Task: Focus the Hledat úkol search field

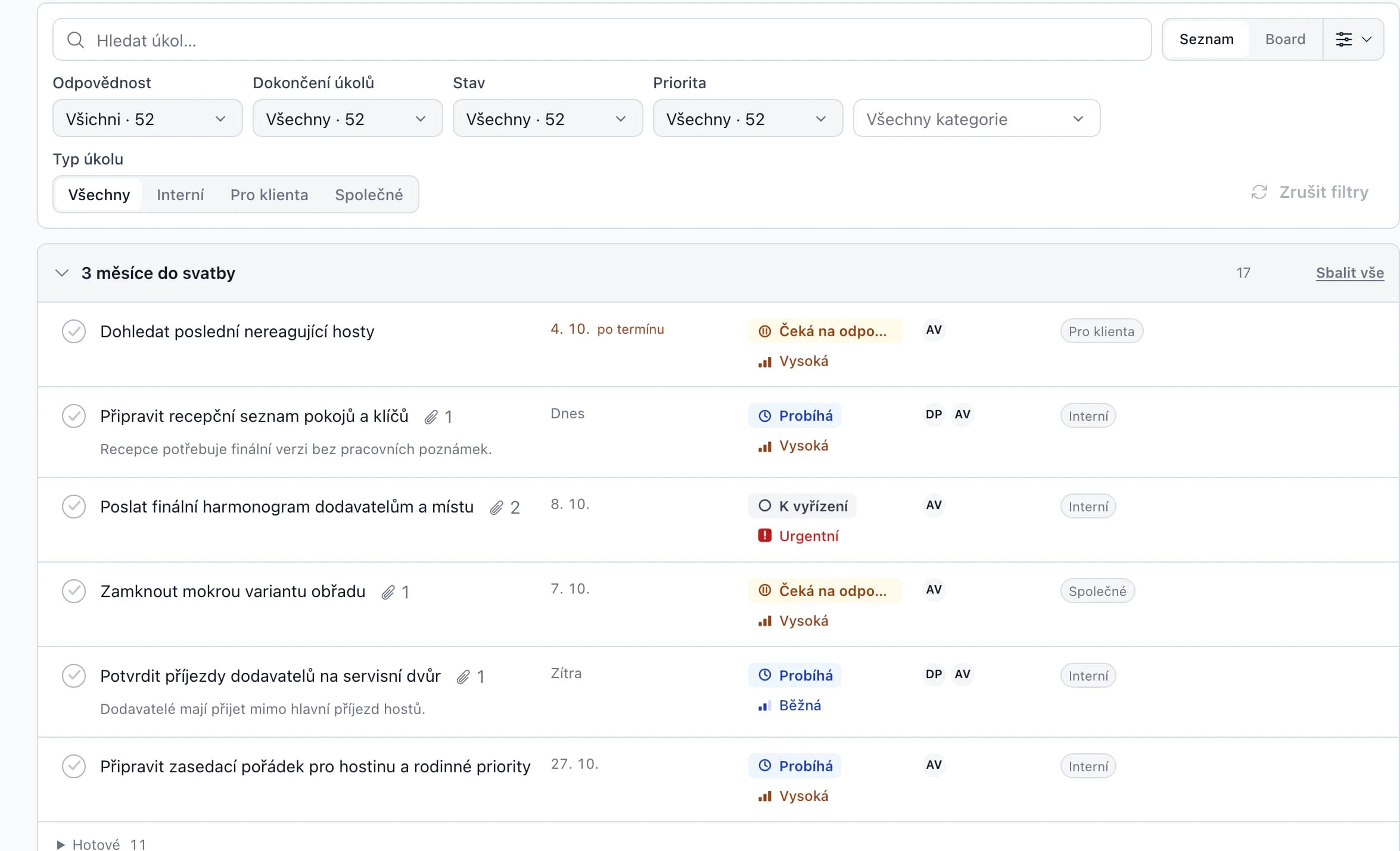Action: [602, 40]
